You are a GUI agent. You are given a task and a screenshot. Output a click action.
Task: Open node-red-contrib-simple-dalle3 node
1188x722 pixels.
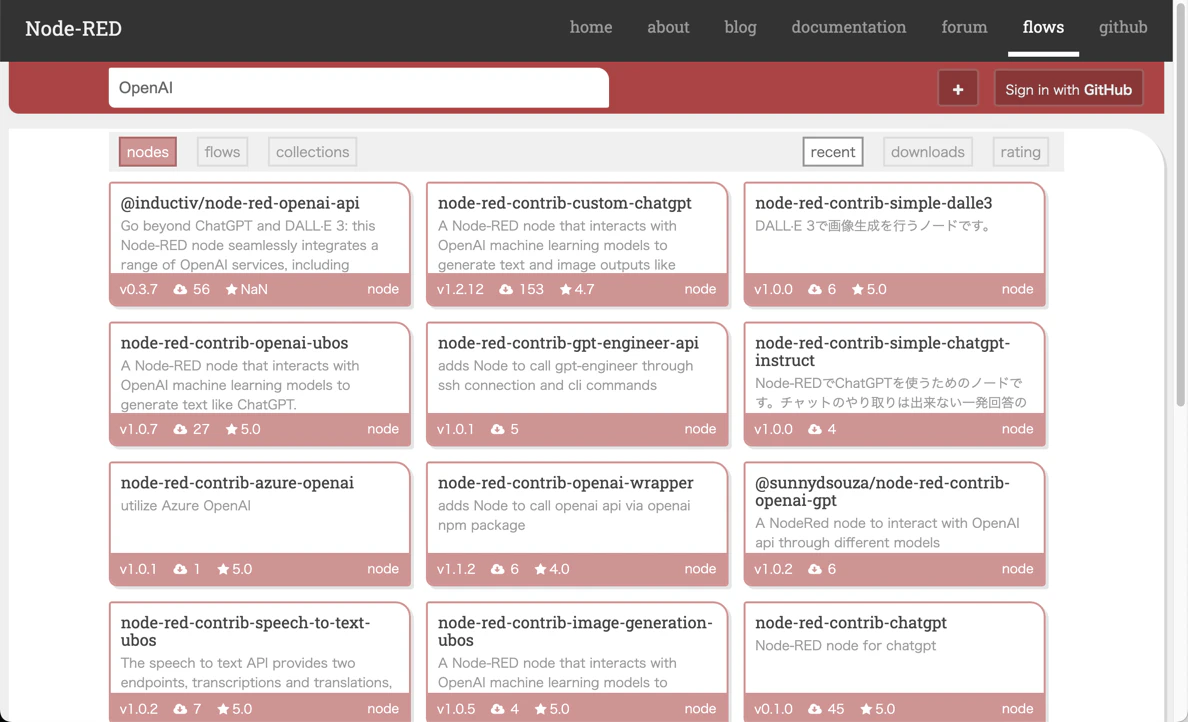[x=874, y=203]
